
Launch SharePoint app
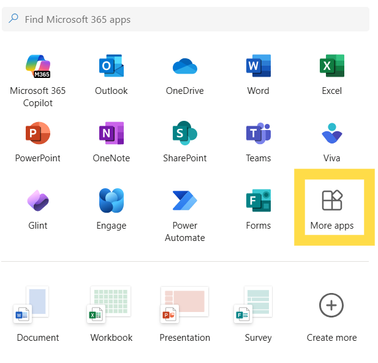coord(185,133)
